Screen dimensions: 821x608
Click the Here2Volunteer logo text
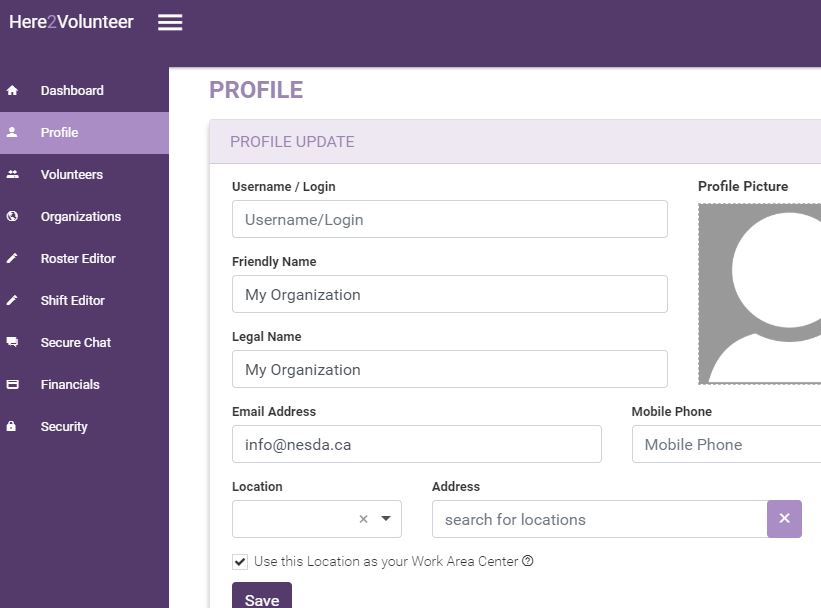coord(72,21)
